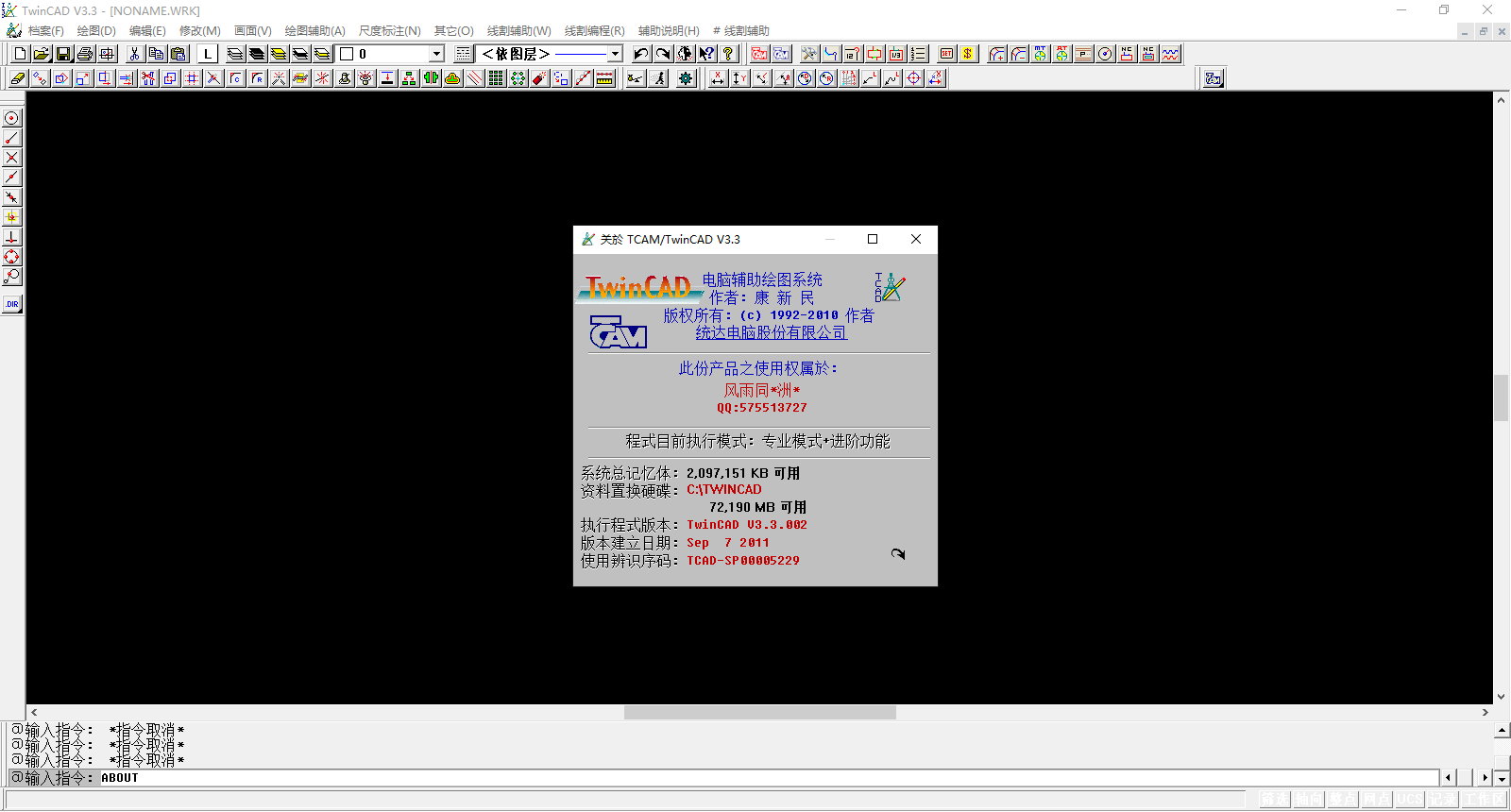This screenshot has width=1511, height=812.
Task: Toggle the 工作区 status indicator
Action: (x=1485, y=800)
